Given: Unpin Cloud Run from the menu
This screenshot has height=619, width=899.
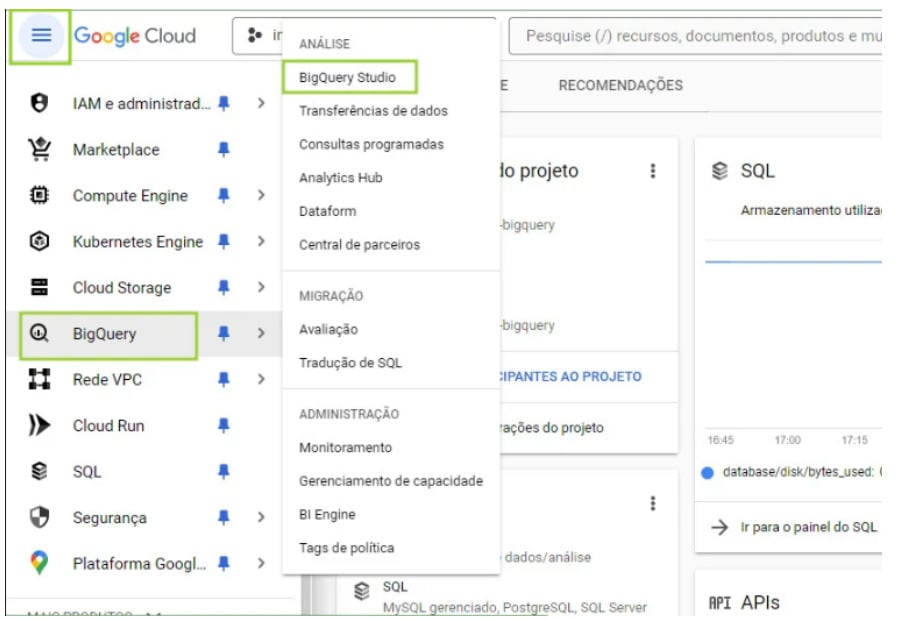Looking at the screenshot, I should point(224,425).
